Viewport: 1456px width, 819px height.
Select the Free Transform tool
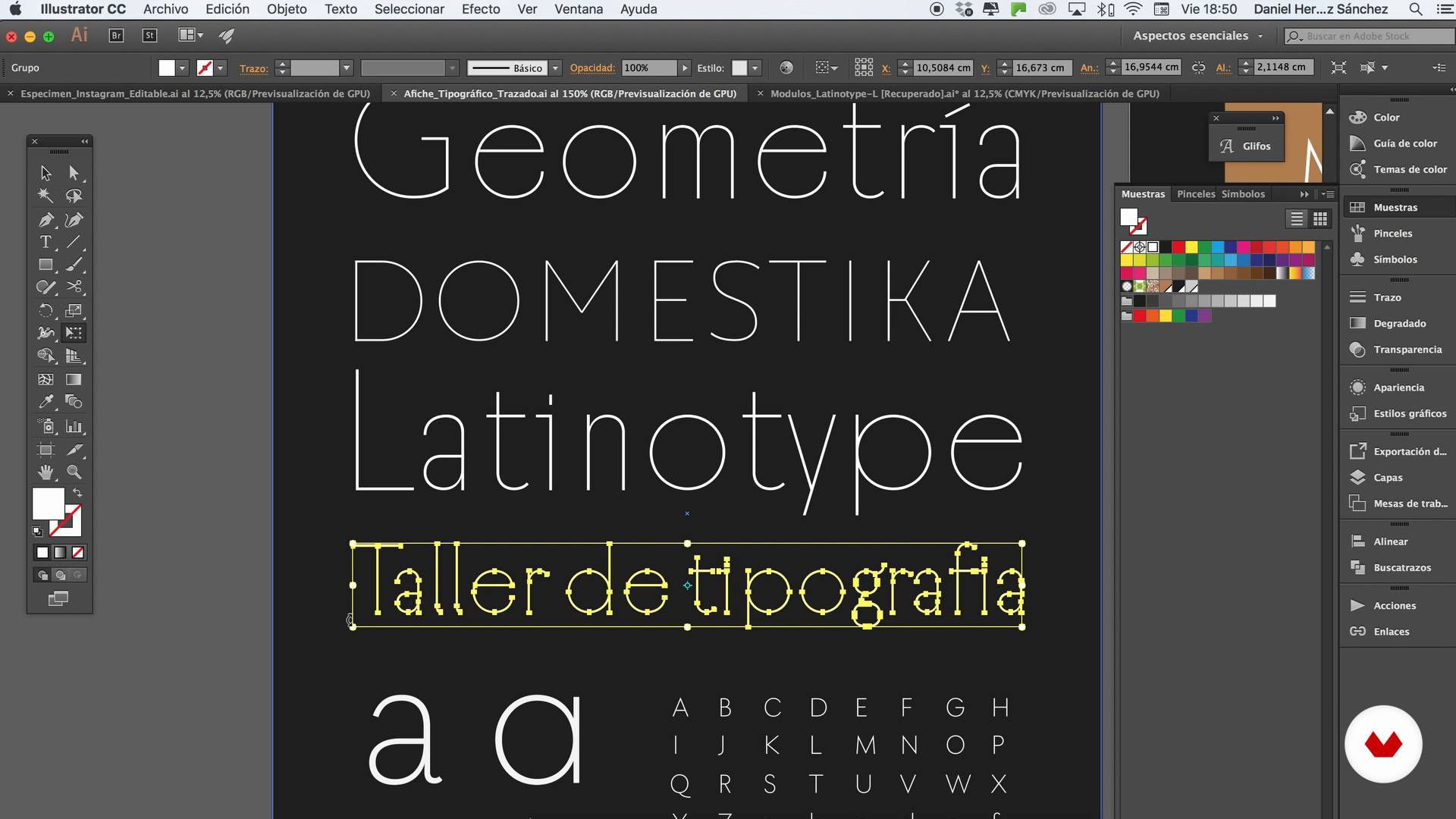74,332
